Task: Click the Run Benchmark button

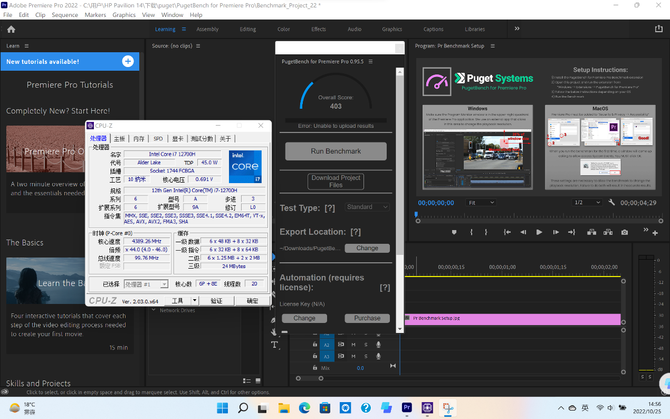Action: (x=336, y=151)
